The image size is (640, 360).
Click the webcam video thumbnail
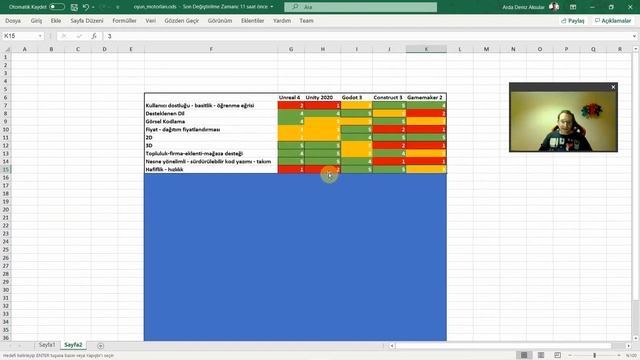[563, 121]
